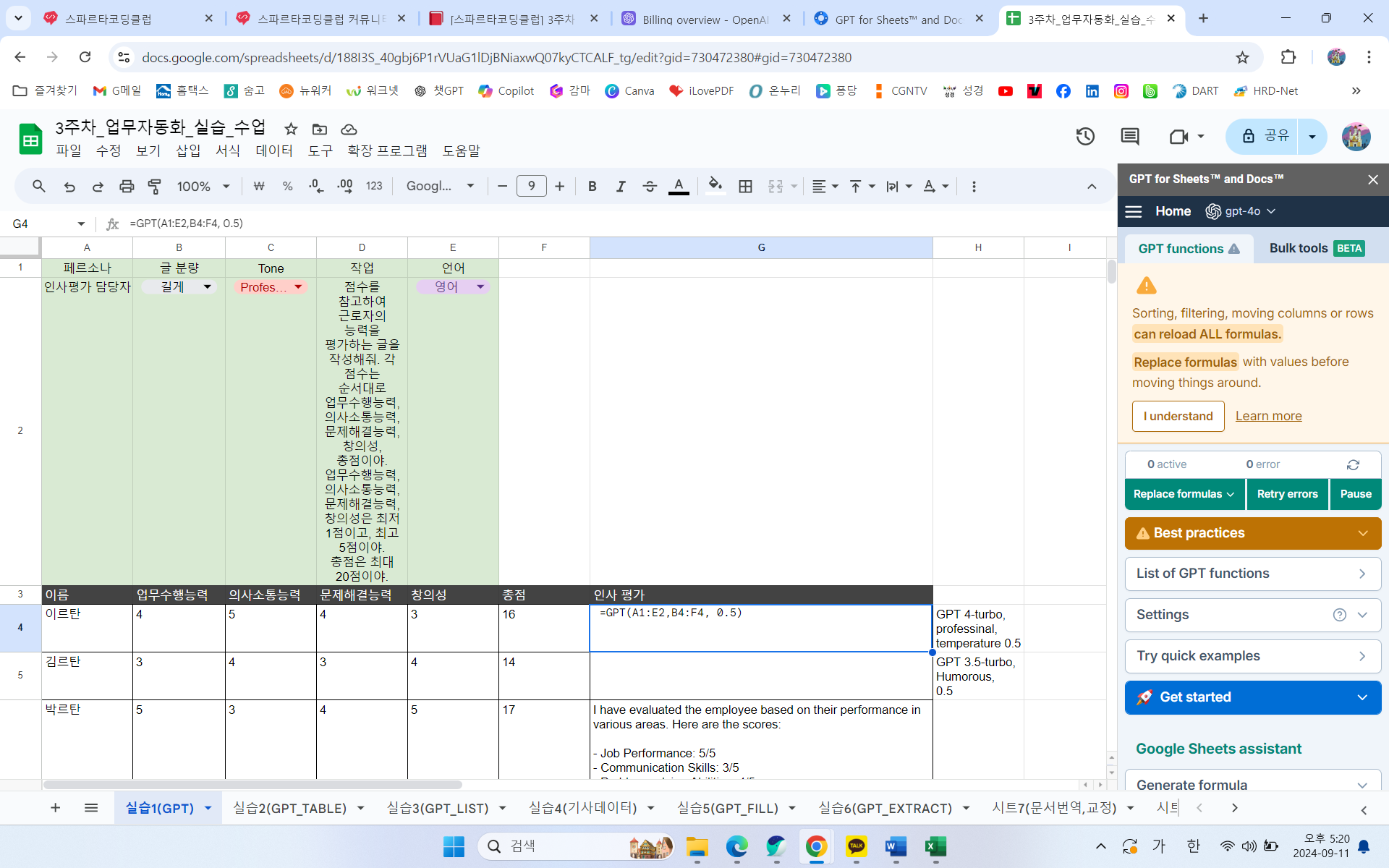Format as currency with won icon
Screen dimensions: 1389x868
tap(259, 187)
